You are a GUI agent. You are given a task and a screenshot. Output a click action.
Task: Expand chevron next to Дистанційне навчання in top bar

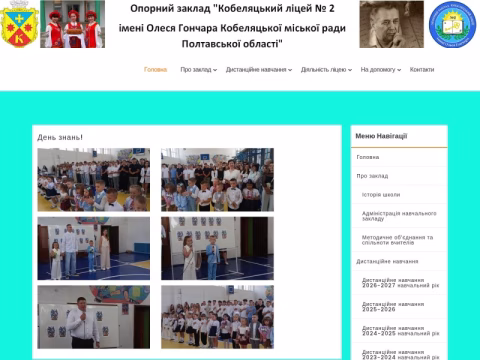click(290, 70)
